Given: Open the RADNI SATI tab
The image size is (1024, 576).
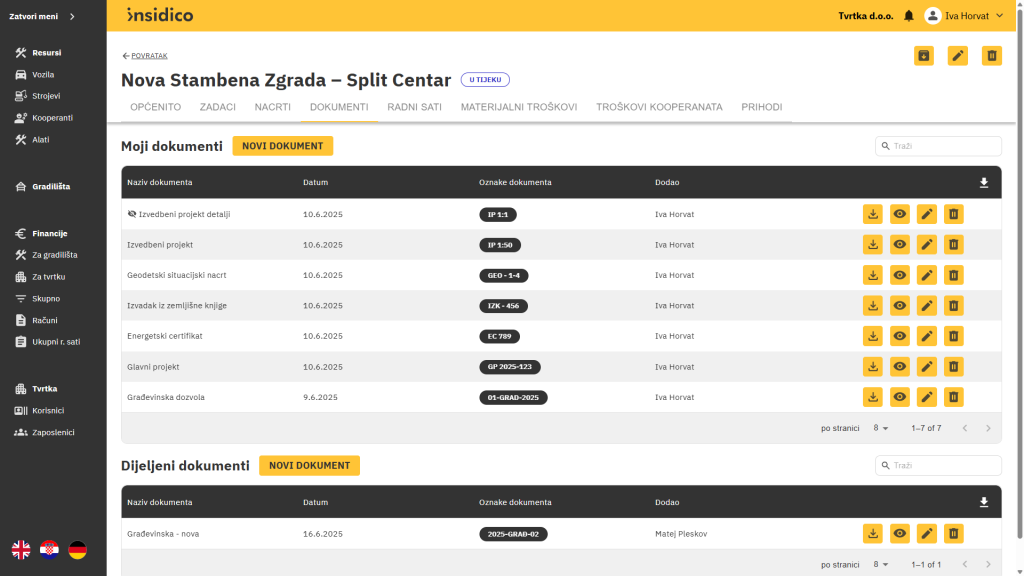Looking at the screenshot, I should tap(414, 107).
